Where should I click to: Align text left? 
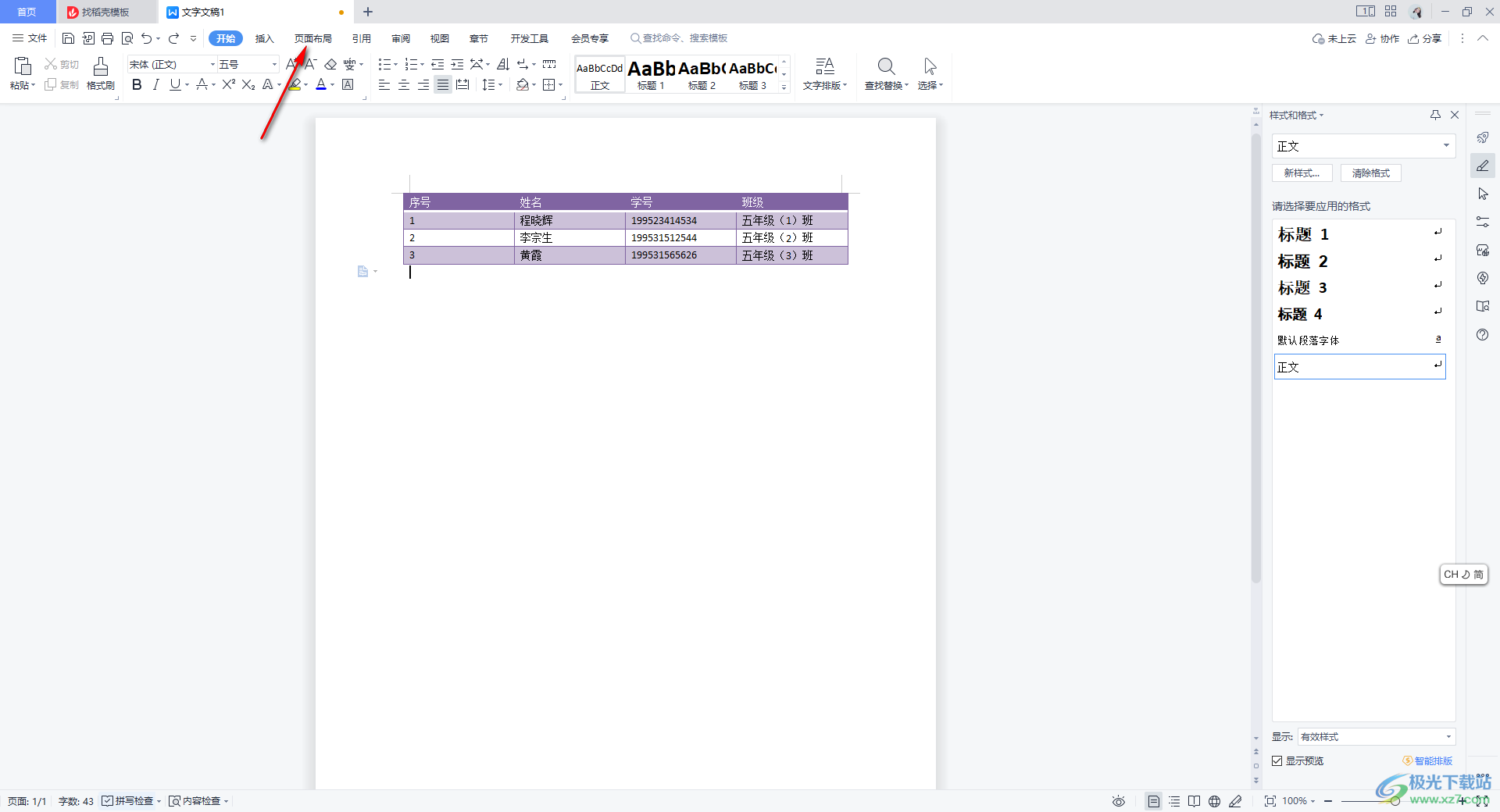coord(384,84)
